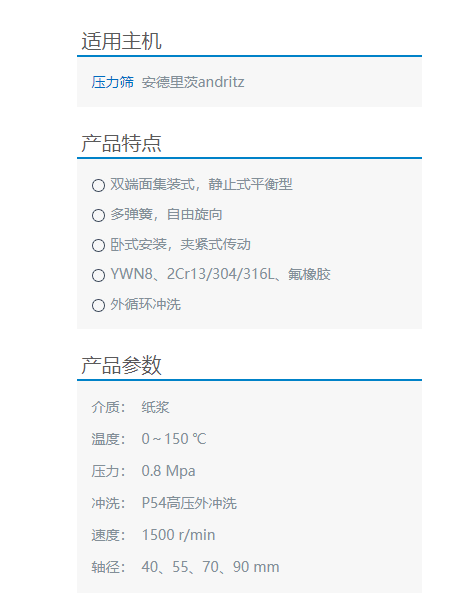Select the 产品参数 section heading
Screen dimensions: 474x614
pyautogui.click(x=121, y=365)
